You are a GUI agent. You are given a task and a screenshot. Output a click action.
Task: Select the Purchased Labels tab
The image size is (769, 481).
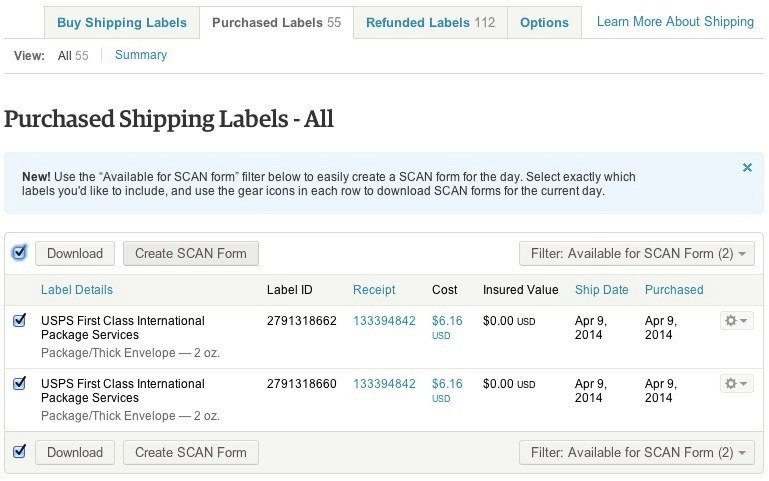point(276,23)
